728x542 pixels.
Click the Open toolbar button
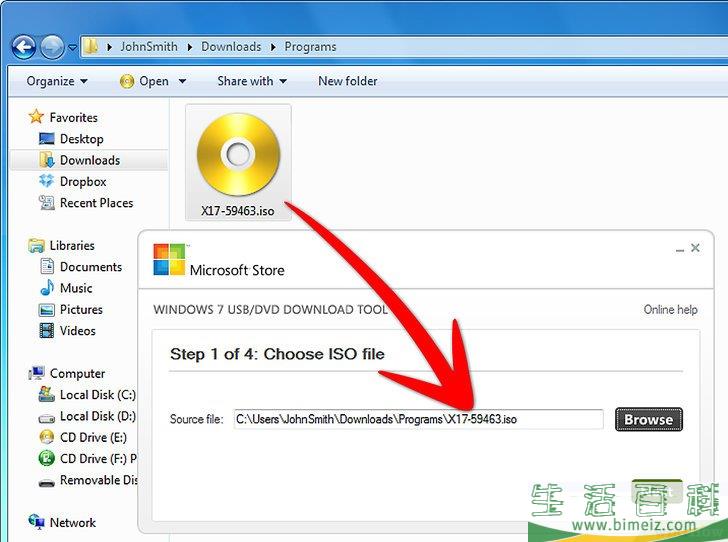144,81
